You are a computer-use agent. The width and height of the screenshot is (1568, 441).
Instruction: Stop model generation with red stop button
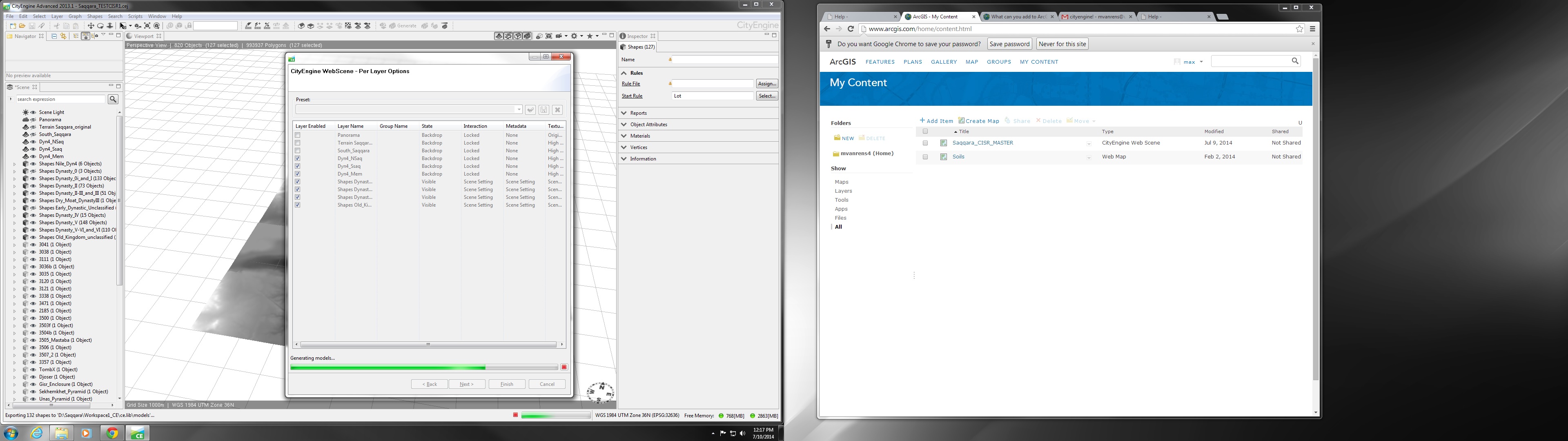[x=564, y=367]
